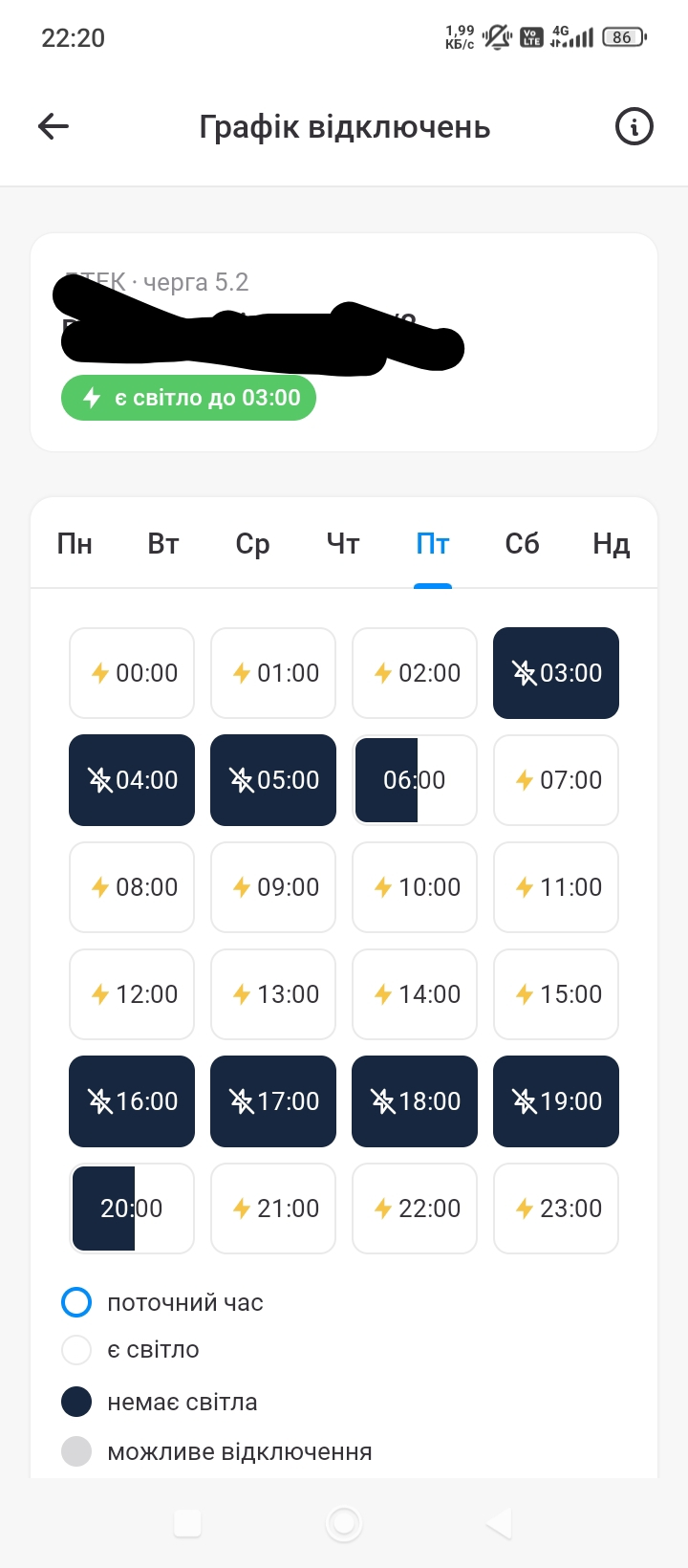Tap the 'поточний час' legend circle
The image size is (688, 1568).
[76, 1302]
